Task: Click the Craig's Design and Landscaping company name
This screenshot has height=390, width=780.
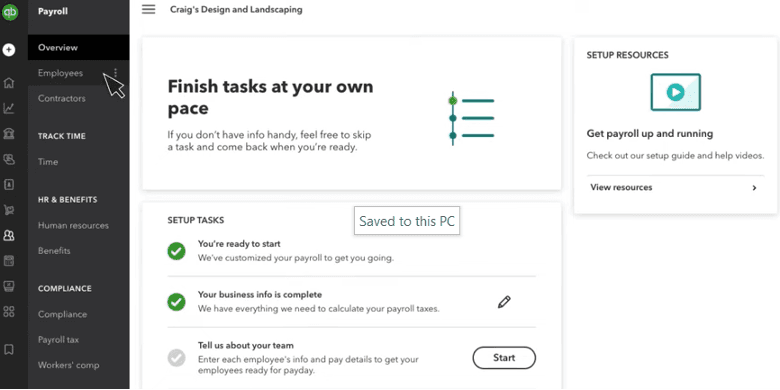Action: pos(236,9)
